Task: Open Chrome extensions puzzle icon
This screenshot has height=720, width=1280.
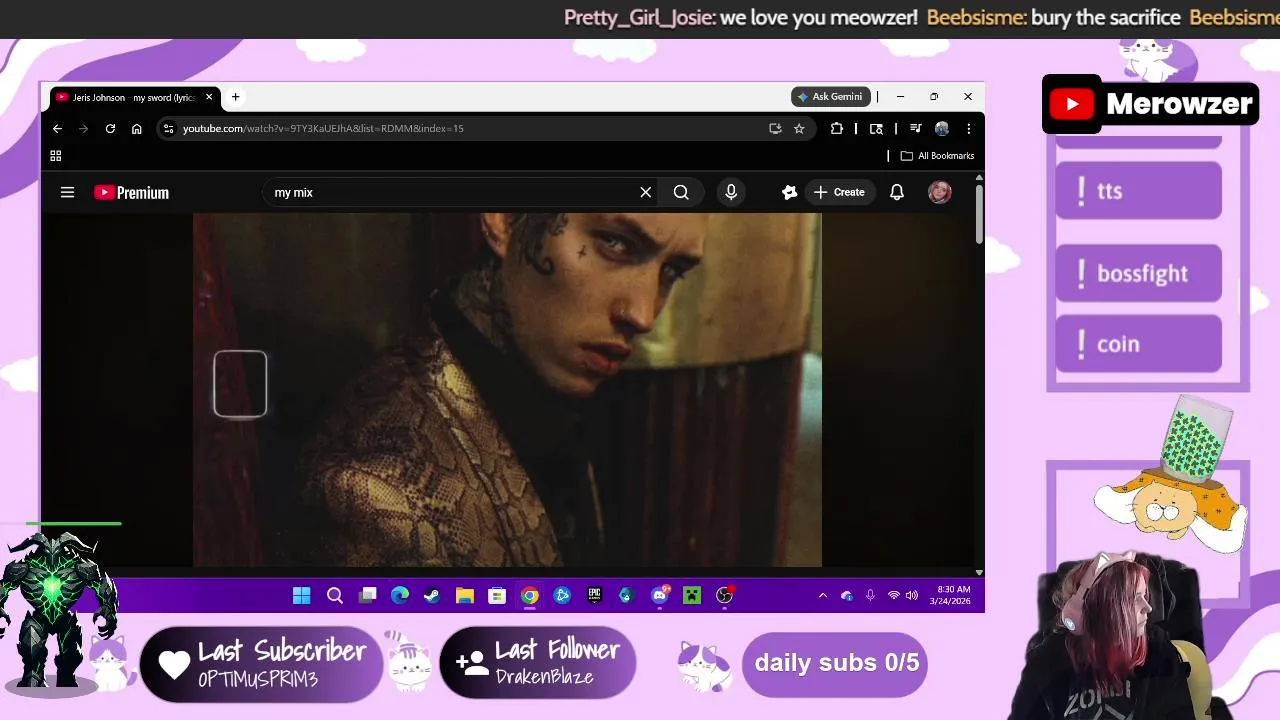Action: [837, 128]
